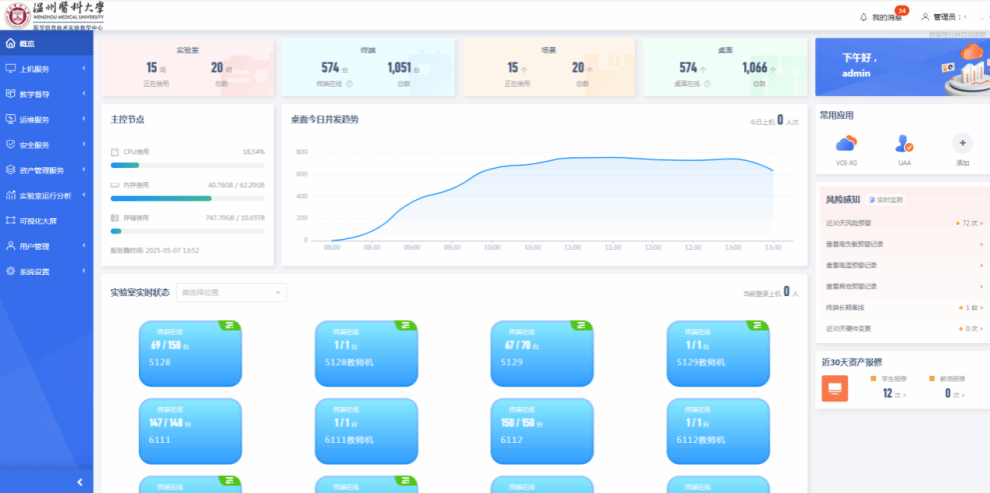The height and width of the screenshot is (493, 990).
Task: Open the VOI-XG cloud app icon
Action: tap(846, 144)
